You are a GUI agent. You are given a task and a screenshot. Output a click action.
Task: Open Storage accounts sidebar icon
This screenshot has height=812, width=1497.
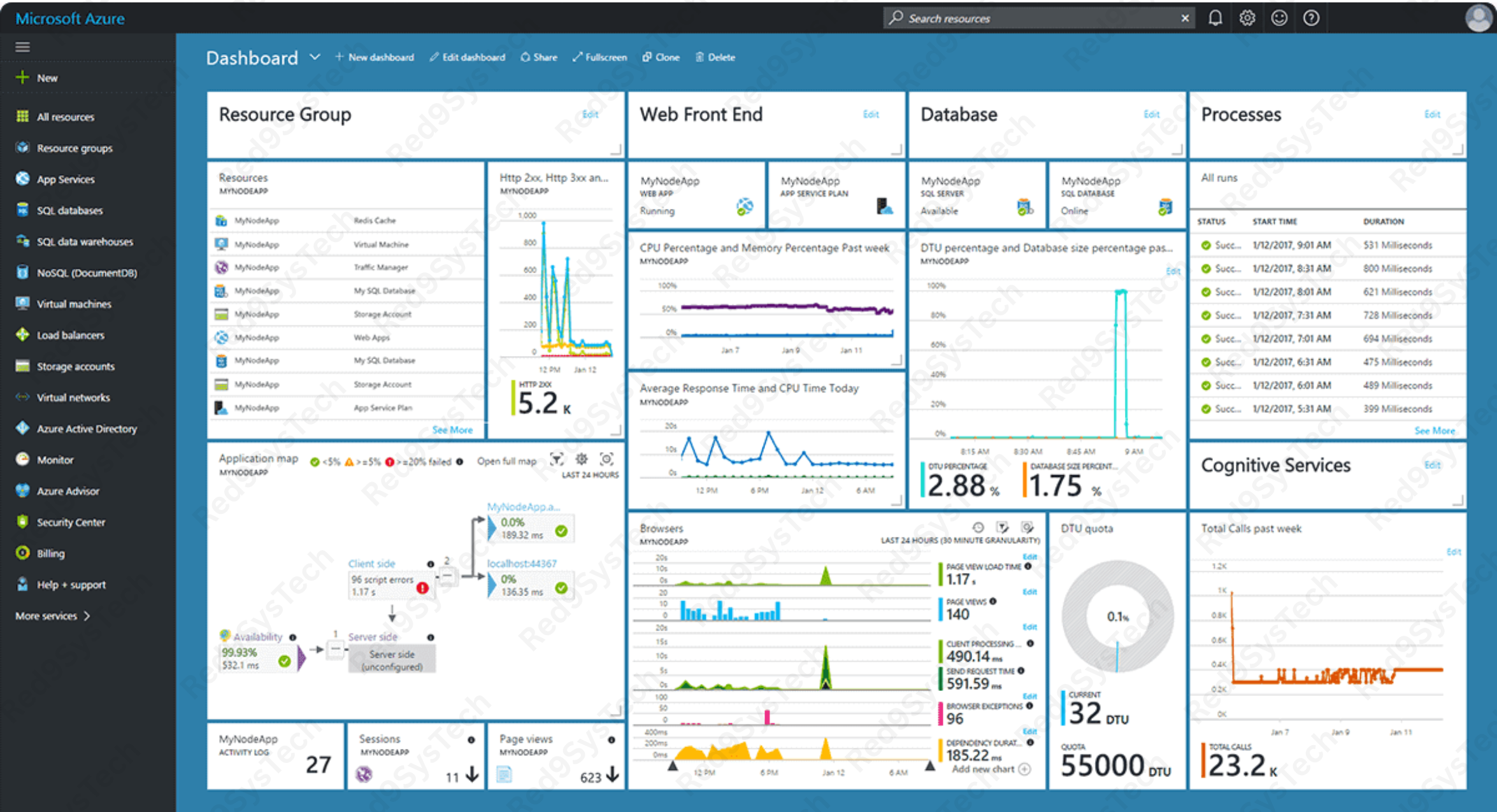click(x=22, y=366)
